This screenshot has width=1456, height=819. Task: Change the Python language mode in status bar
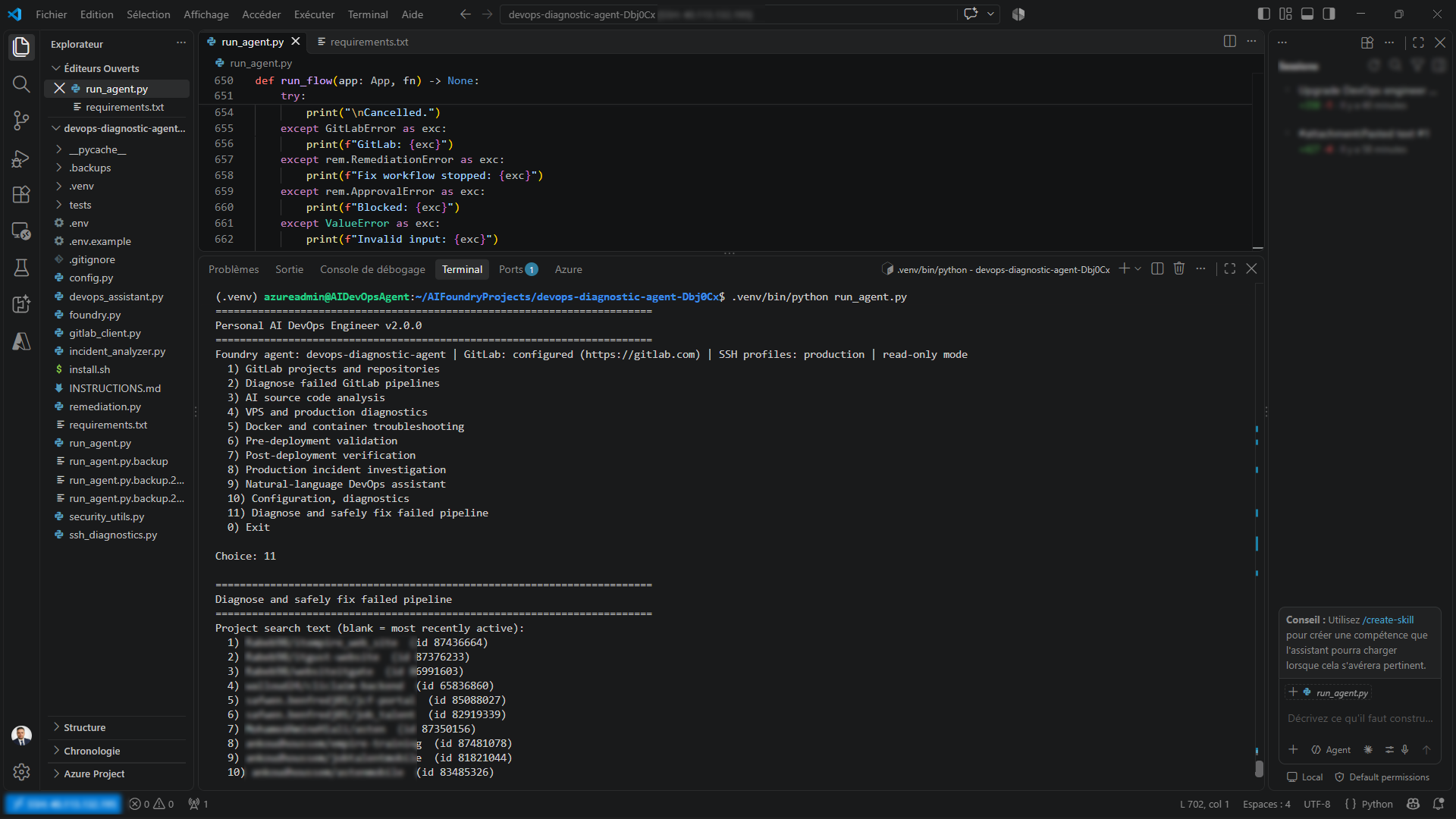tap(1377, 804)
